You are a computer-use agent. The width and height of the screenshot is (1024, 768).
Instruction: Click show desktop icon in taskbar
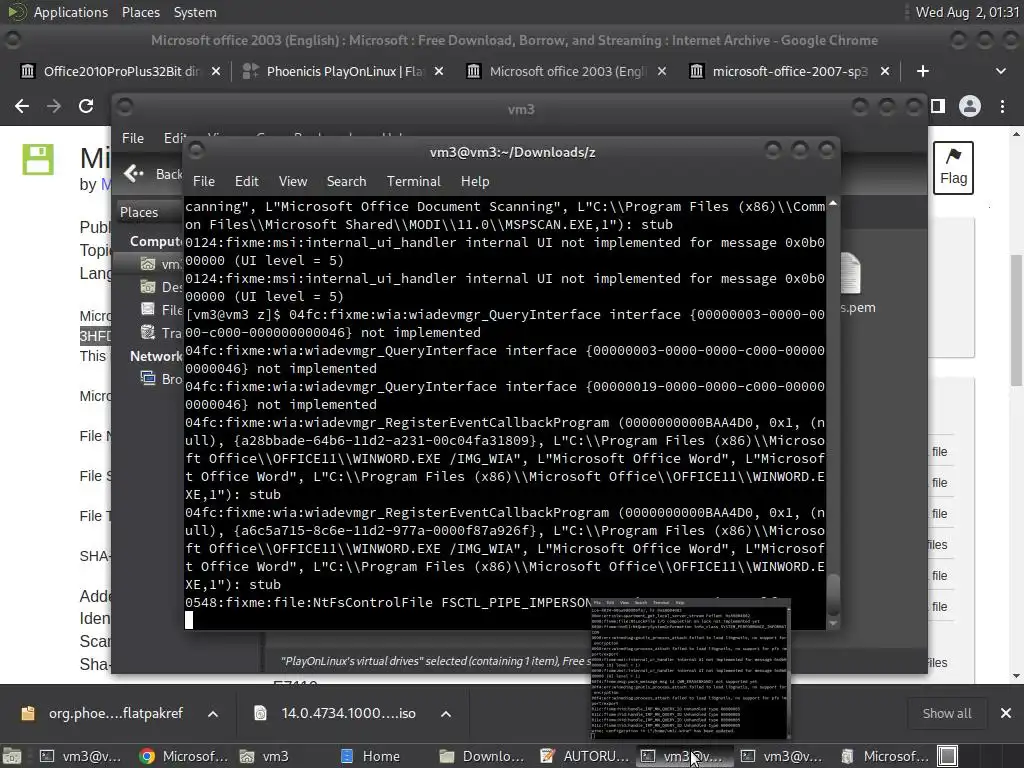tap(12, 756)
